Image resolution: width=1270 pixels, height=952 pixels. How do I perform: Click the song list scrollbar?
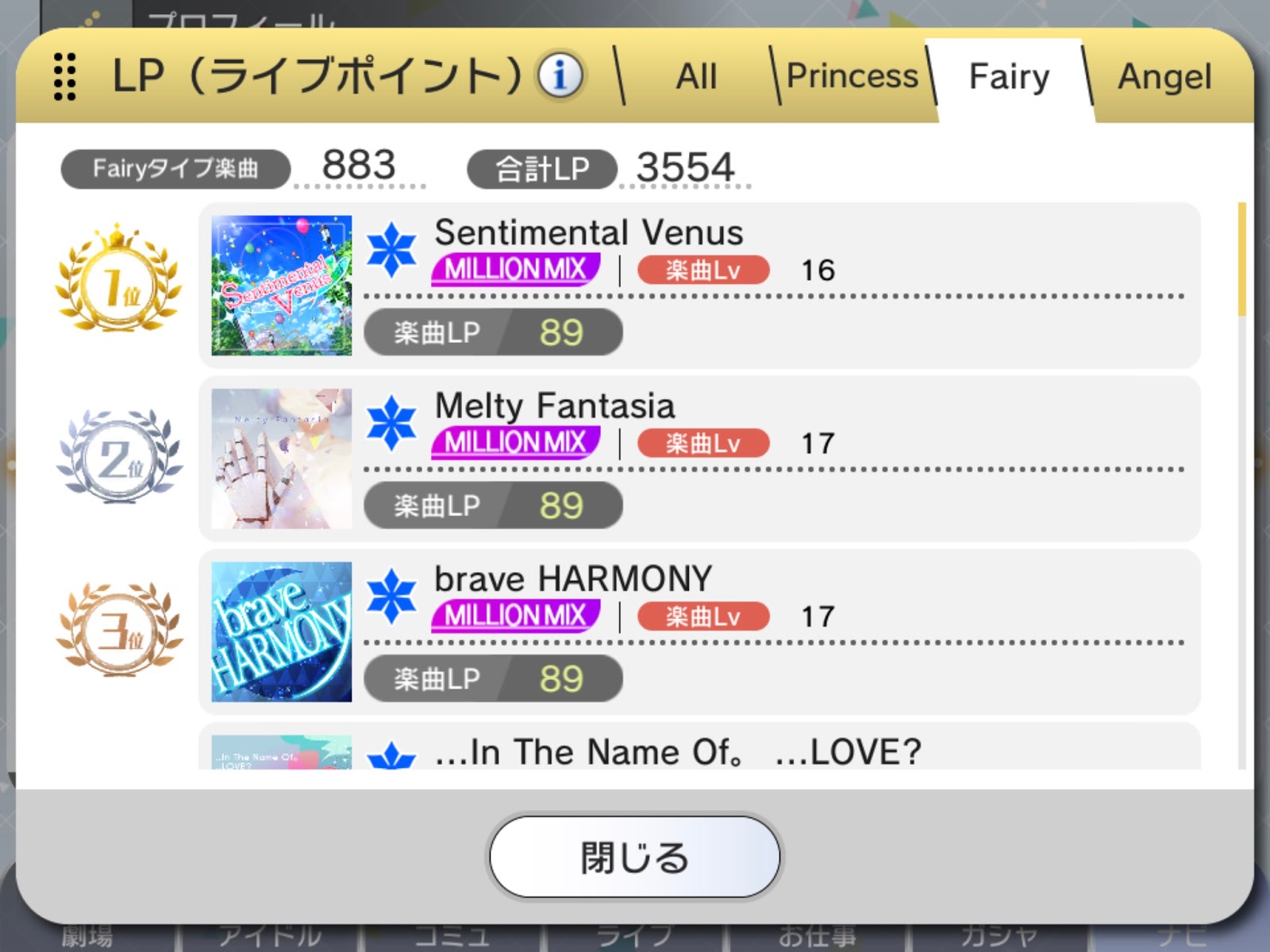click(x=1242, y=484)
